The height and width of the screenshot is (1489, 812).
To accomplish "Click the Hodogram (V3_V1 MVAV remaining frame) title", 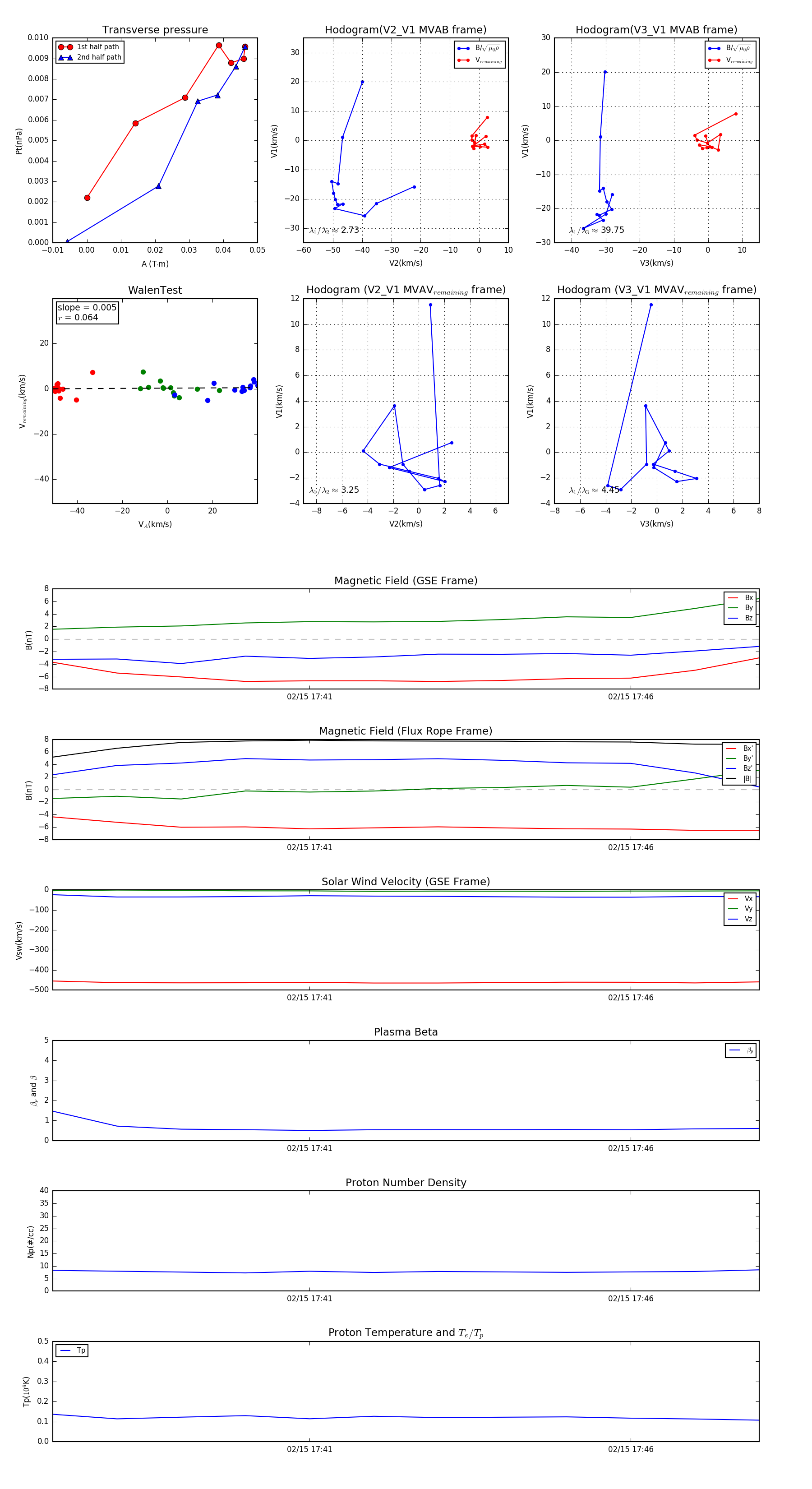I will [656, 290].
